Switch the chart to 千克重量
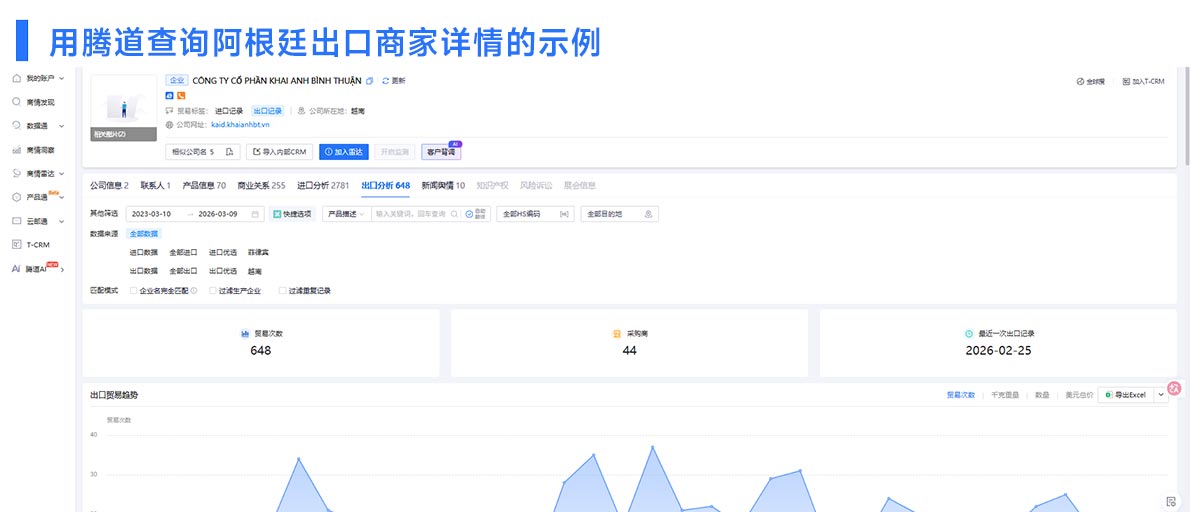 pyautogui.click(x=1006, y=395)
